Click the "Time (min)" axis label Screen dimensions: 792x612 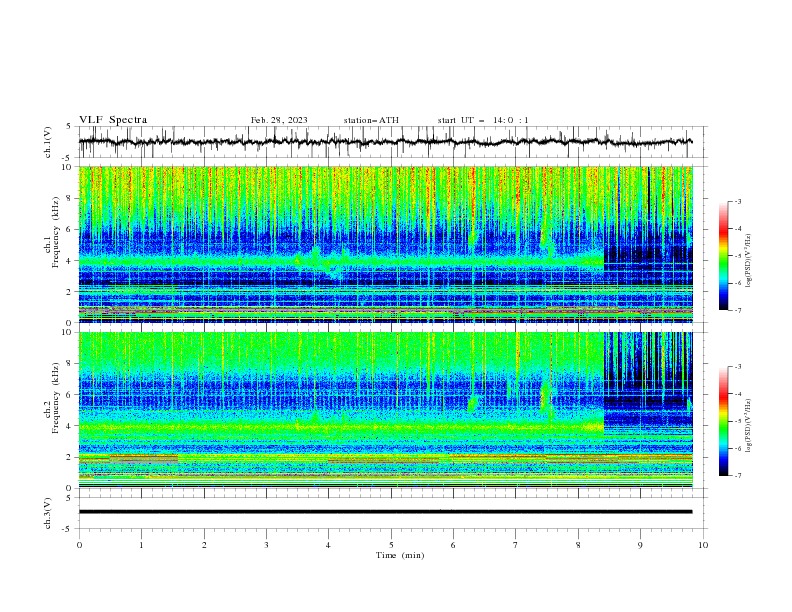(x=400, y=555)
